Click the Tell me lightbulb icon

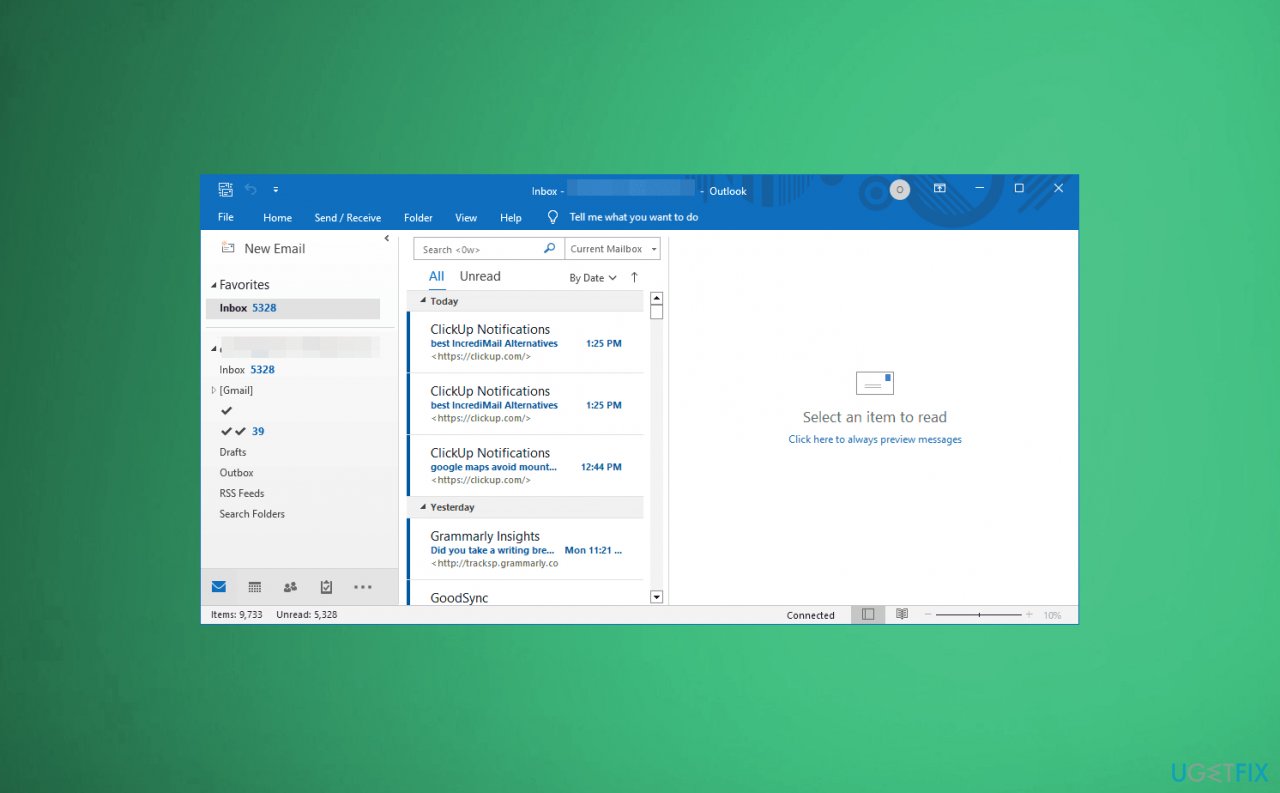click(552, 217)
